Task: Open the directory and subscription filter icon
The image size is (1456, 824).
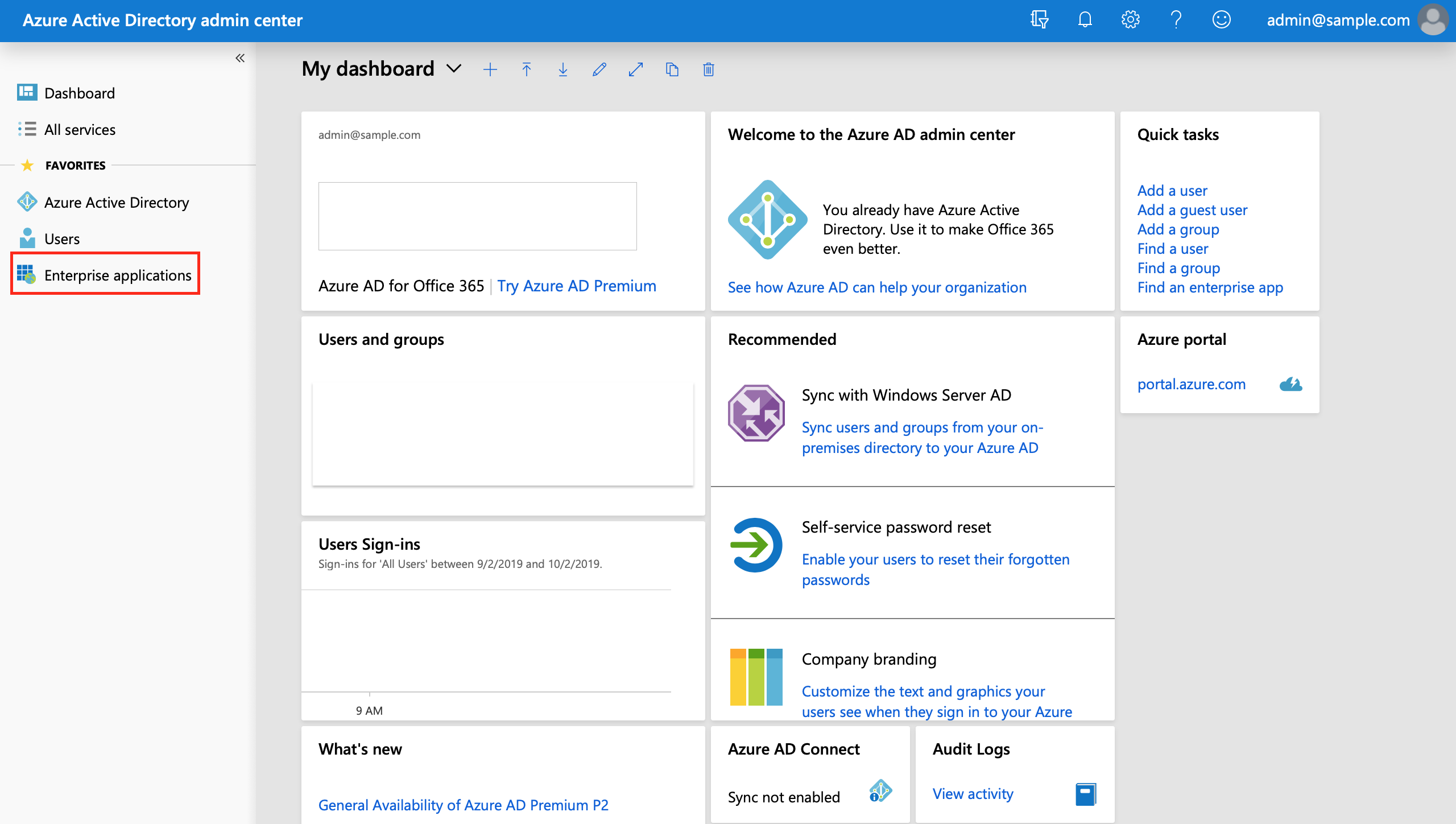Action: point(1039,20)
